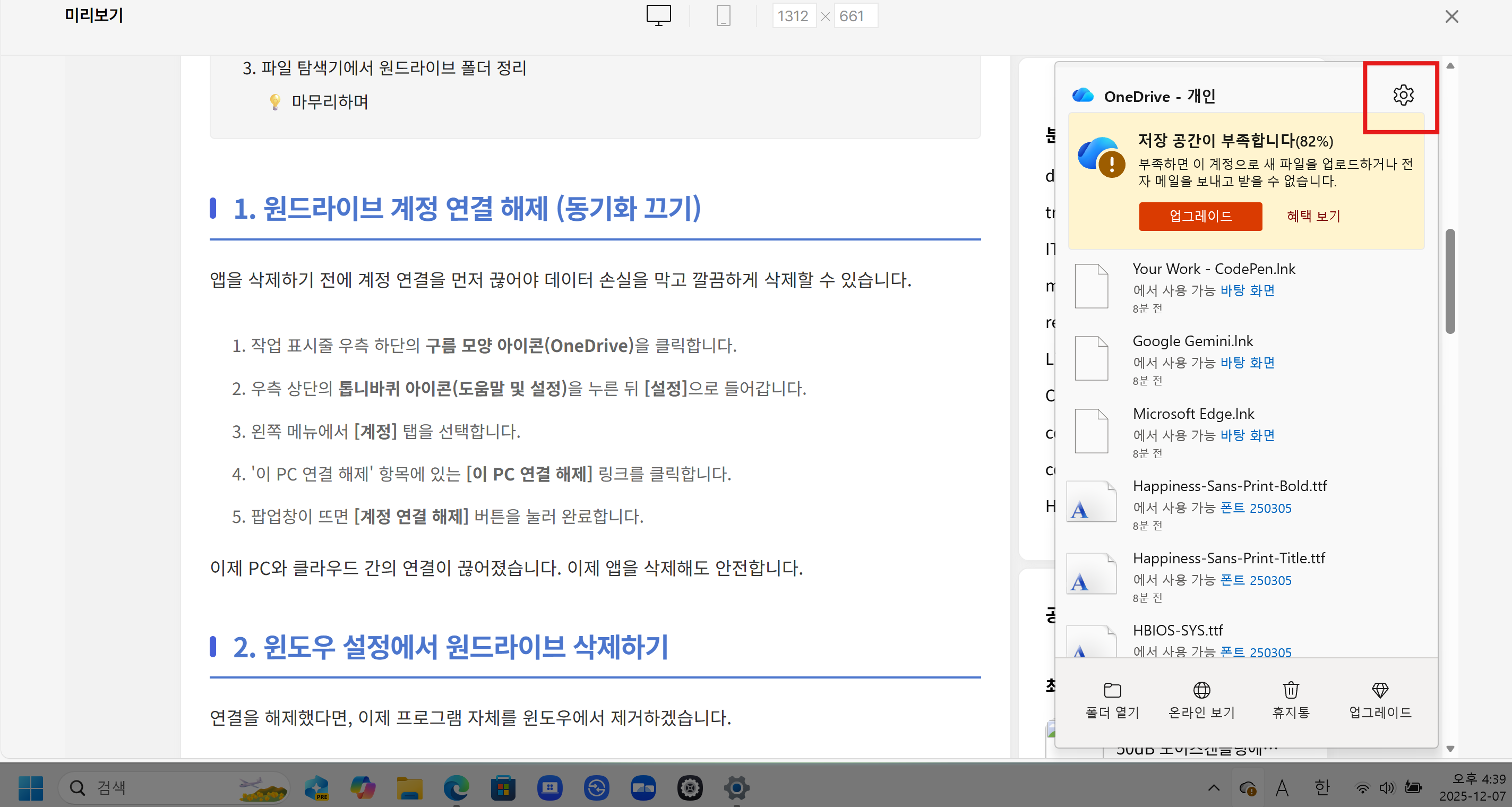Open File Explorer from the taskbar
This screenshot has height=807, width=1512.
coord(410,788)
